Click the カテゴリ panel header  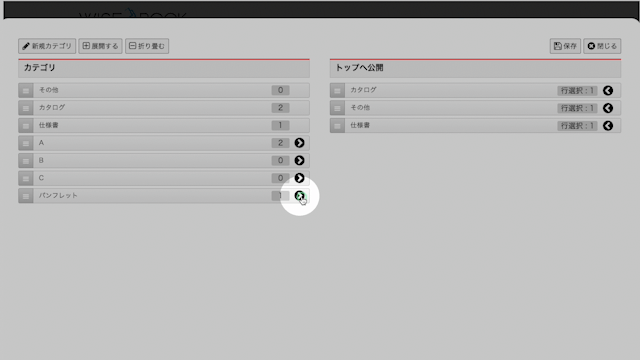(x=164, y=68)
